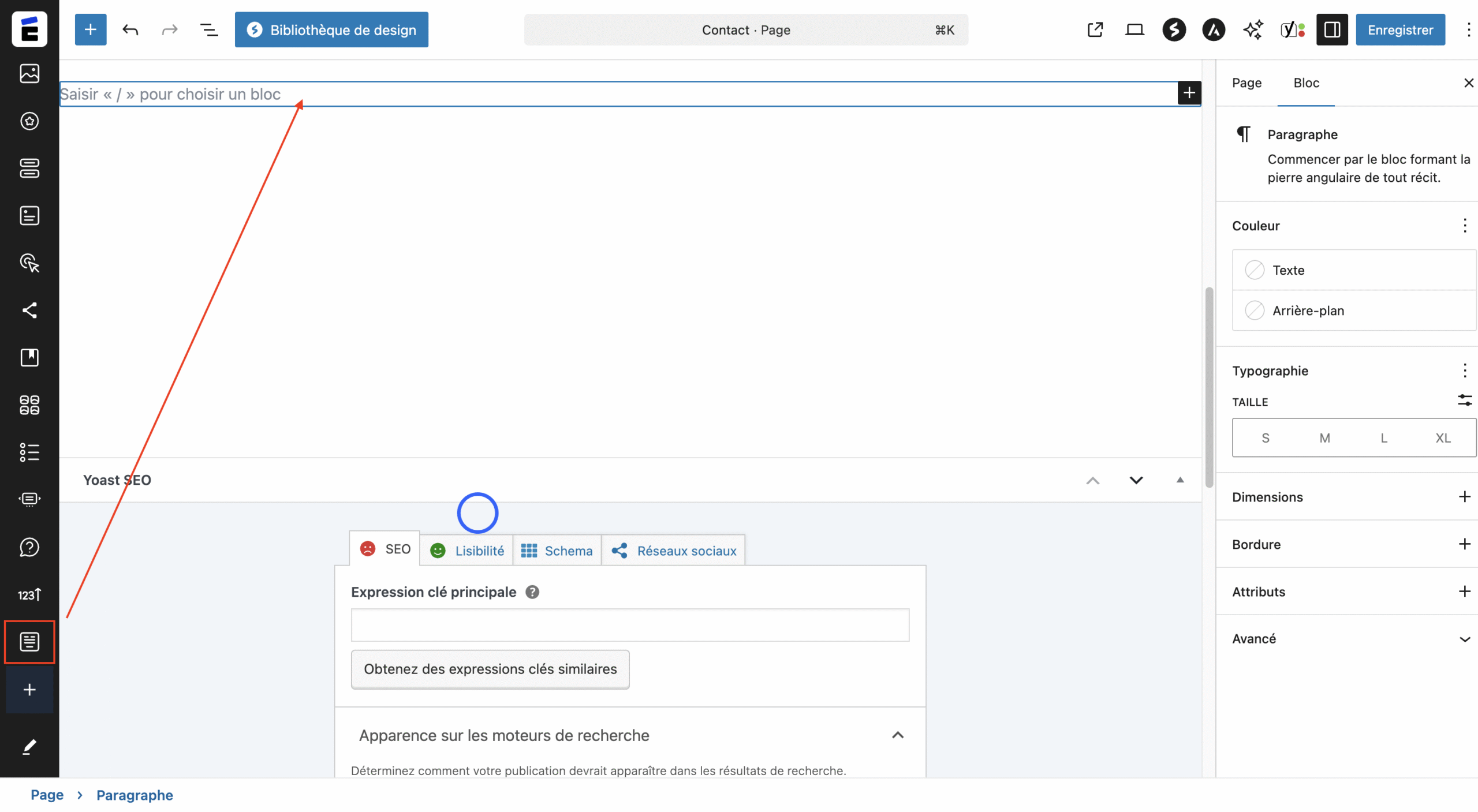The width and height of the screenshot is (1478, 812).
Task: Open the Lisibilité tab in Yoast
Action: [x=467, y=551]
